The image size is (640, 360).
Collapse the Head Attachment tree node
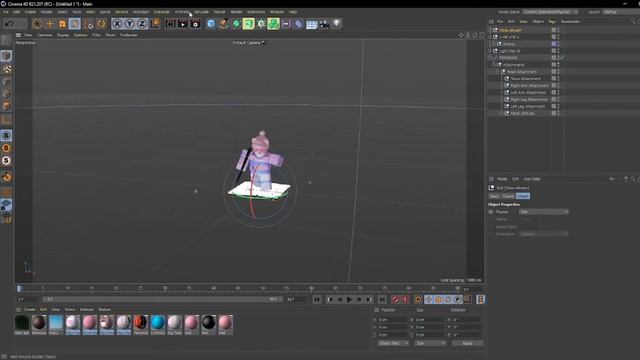[x=498, y=71]
